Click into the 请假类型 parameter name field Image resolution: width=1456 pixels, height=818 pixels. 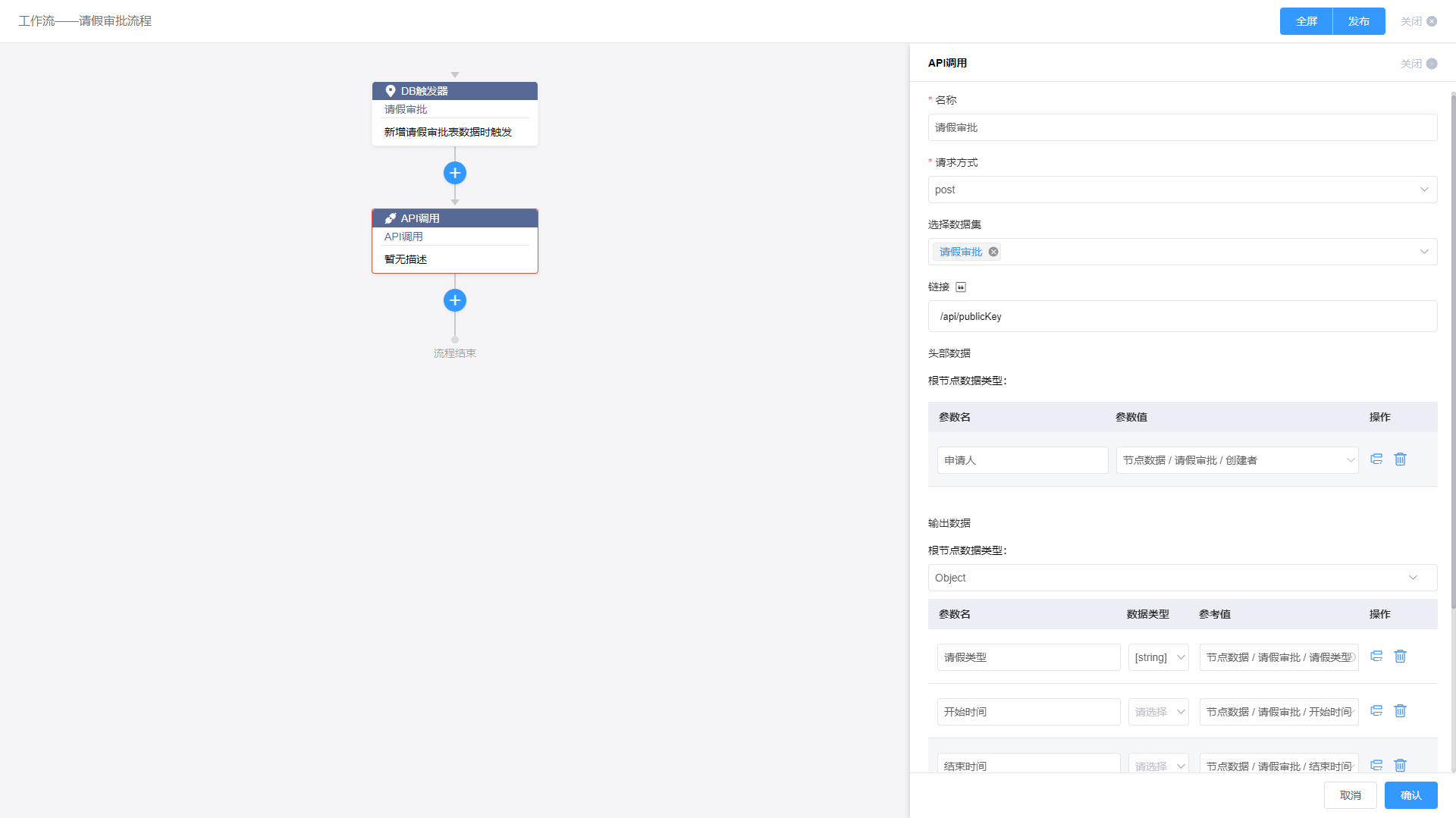coord(1029,657)
